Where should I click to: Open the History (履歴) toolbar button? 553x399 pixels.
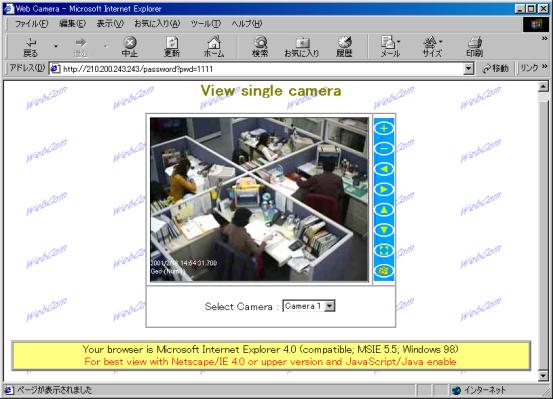[x=344, y=47]
